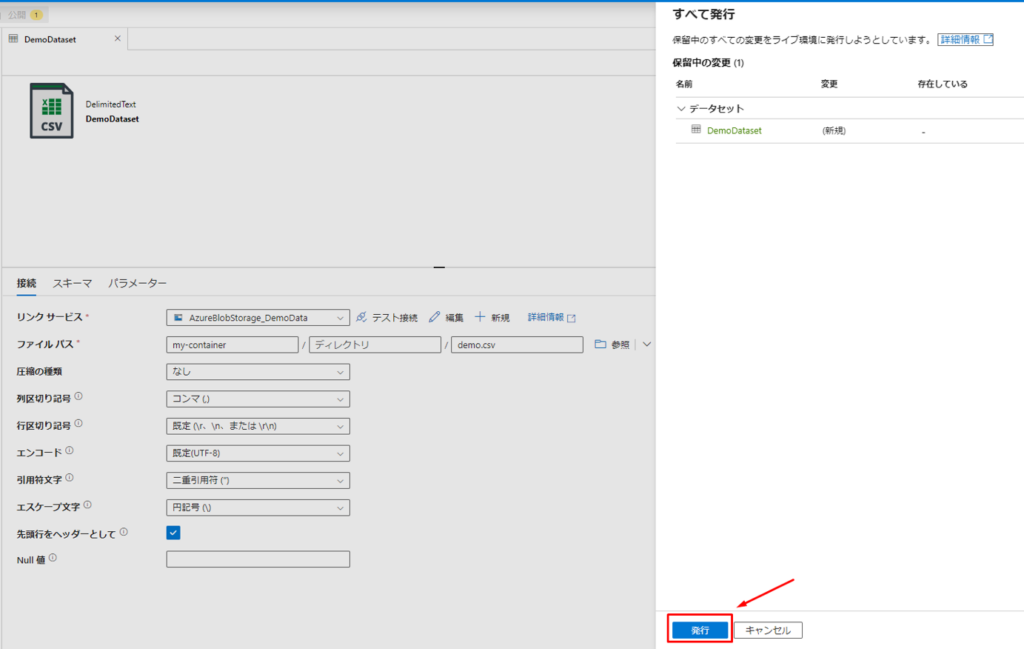Open the リンク サービス dropdown

click(x=258, y=317)
